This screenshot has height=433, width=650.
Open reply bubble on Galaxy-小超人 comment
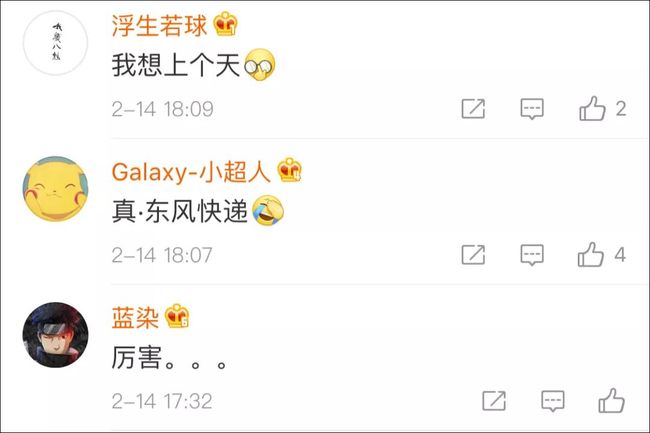tap(532, 255)
